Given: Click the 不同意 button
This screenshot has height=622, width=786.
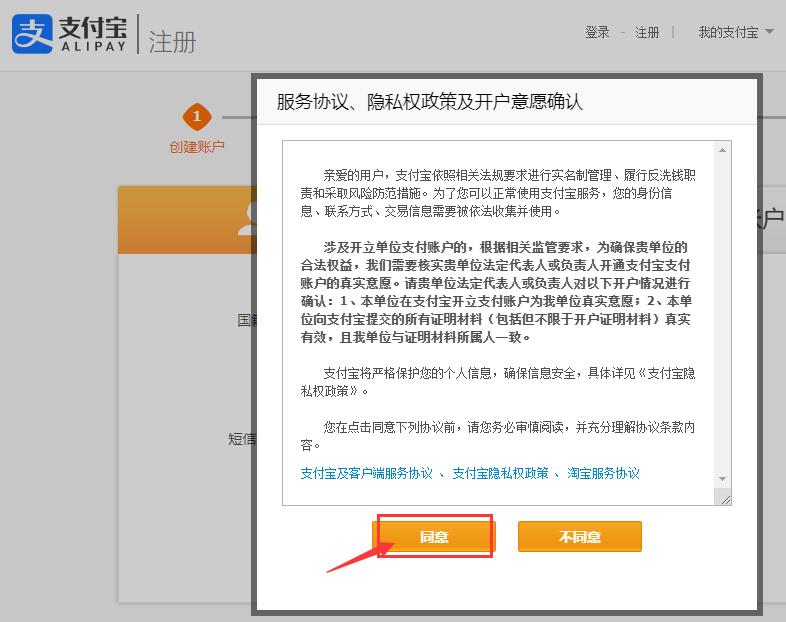Looking at the screenshot, I should 579,537.
